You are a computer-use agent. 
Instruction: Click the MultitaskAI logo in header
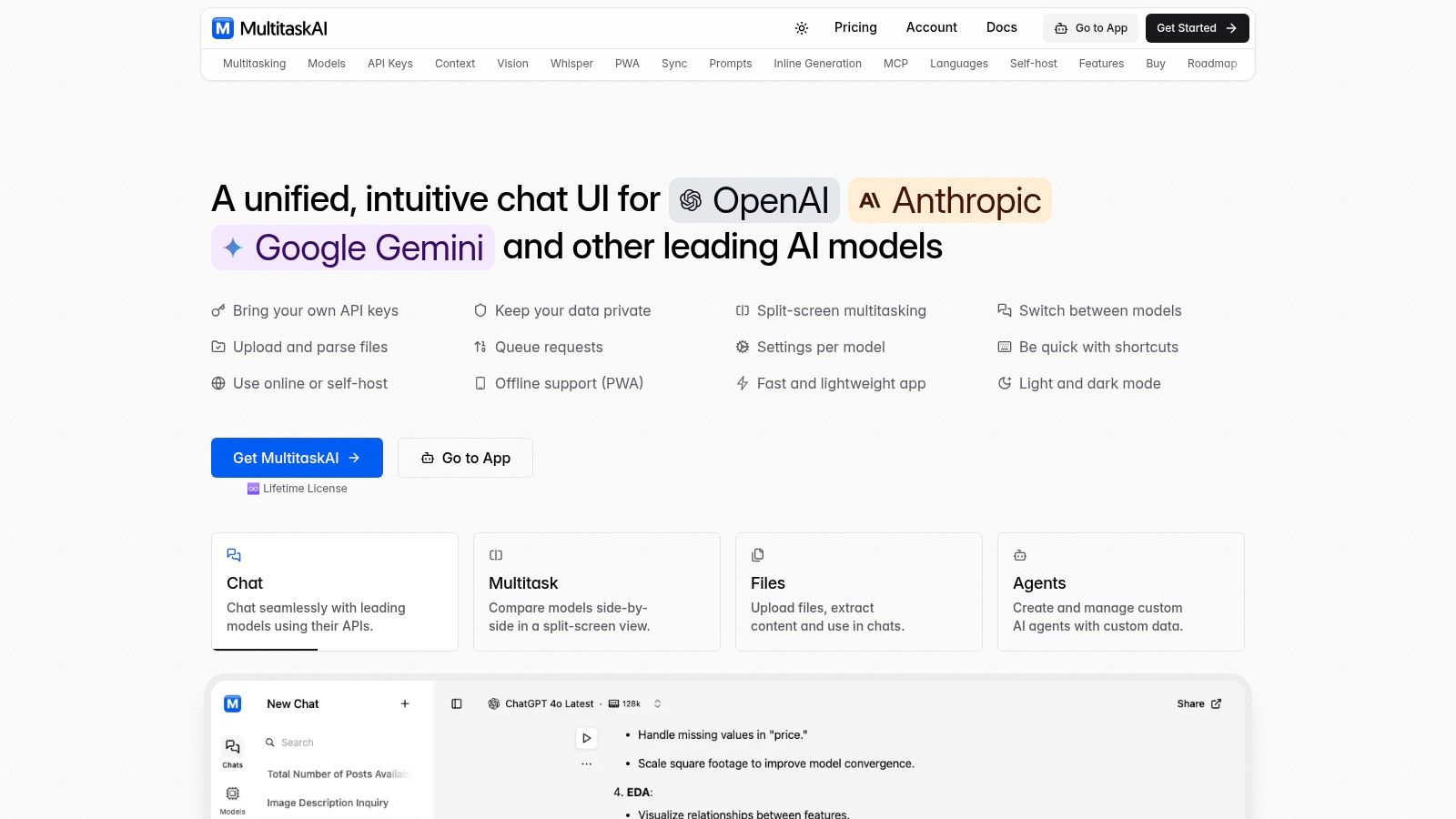269,28
